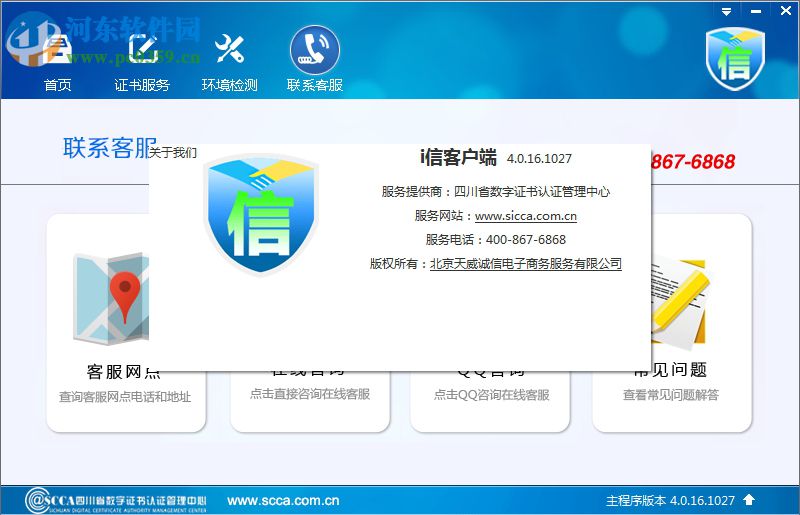Click the 服务电话：400-867-6868 line

(x=495, y=239)
